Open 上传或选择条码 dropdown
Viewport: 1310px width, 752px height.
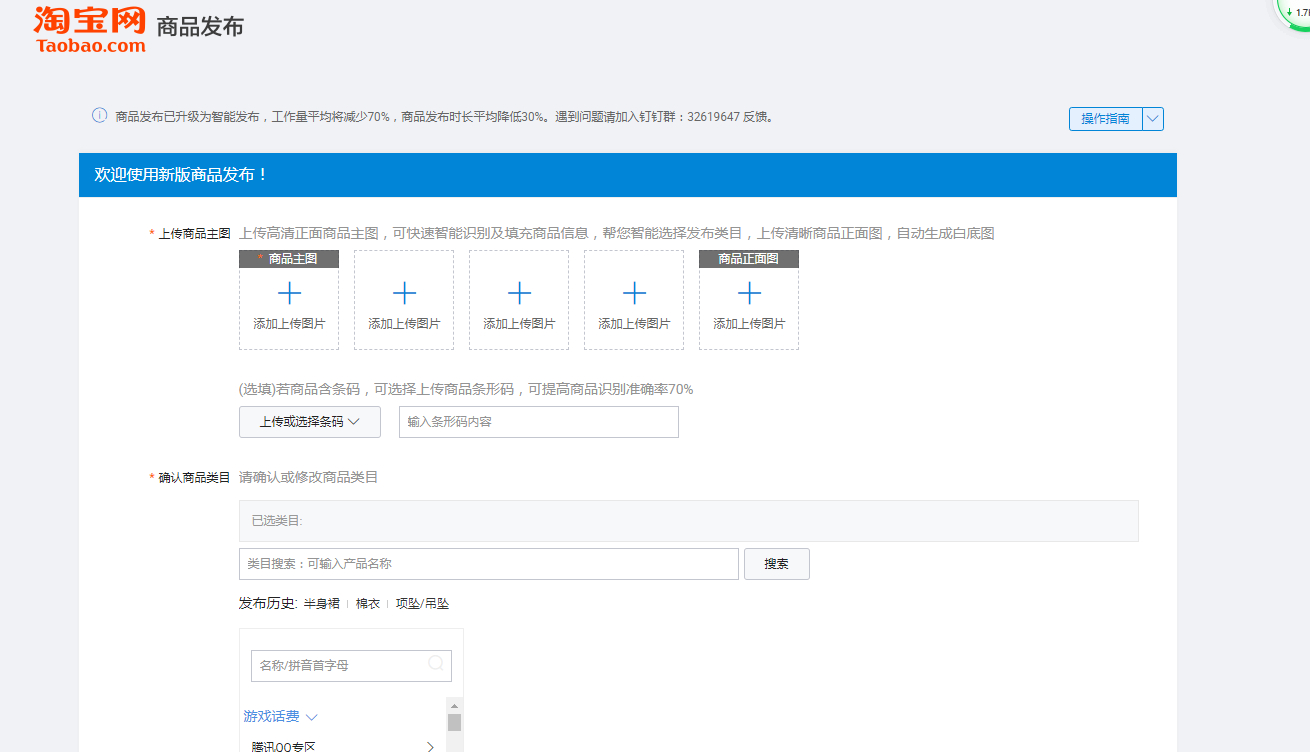pyautogui.click(x=310, y=422)
